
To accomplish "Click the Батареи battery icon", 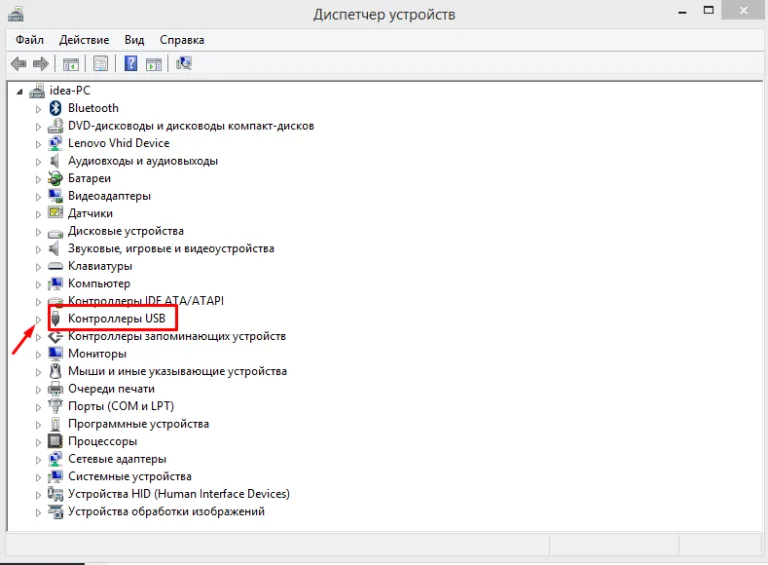I will point(55,179).
